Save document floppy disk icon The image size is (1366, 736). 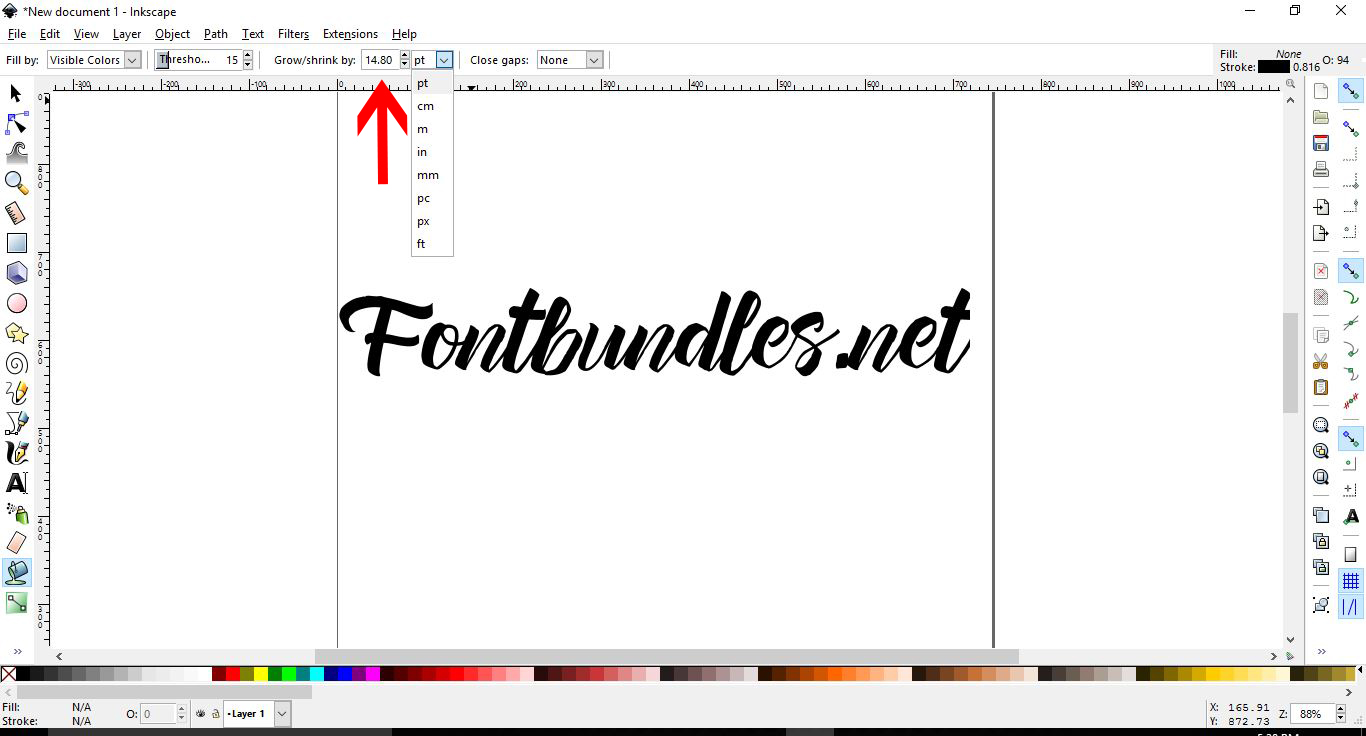pyautogui.click(x=1321, y=143)
